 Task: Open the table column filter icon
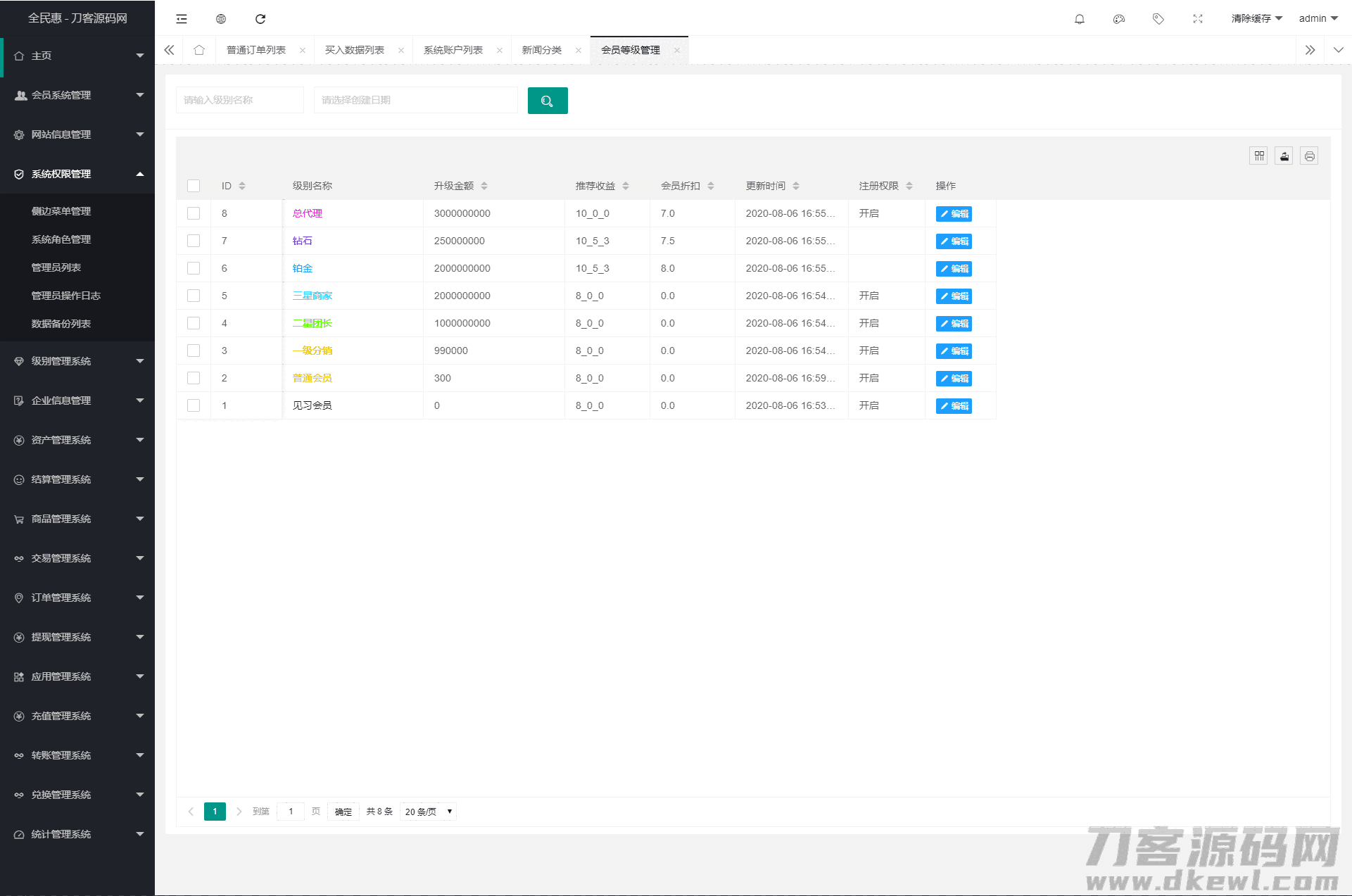[1258, 156]
